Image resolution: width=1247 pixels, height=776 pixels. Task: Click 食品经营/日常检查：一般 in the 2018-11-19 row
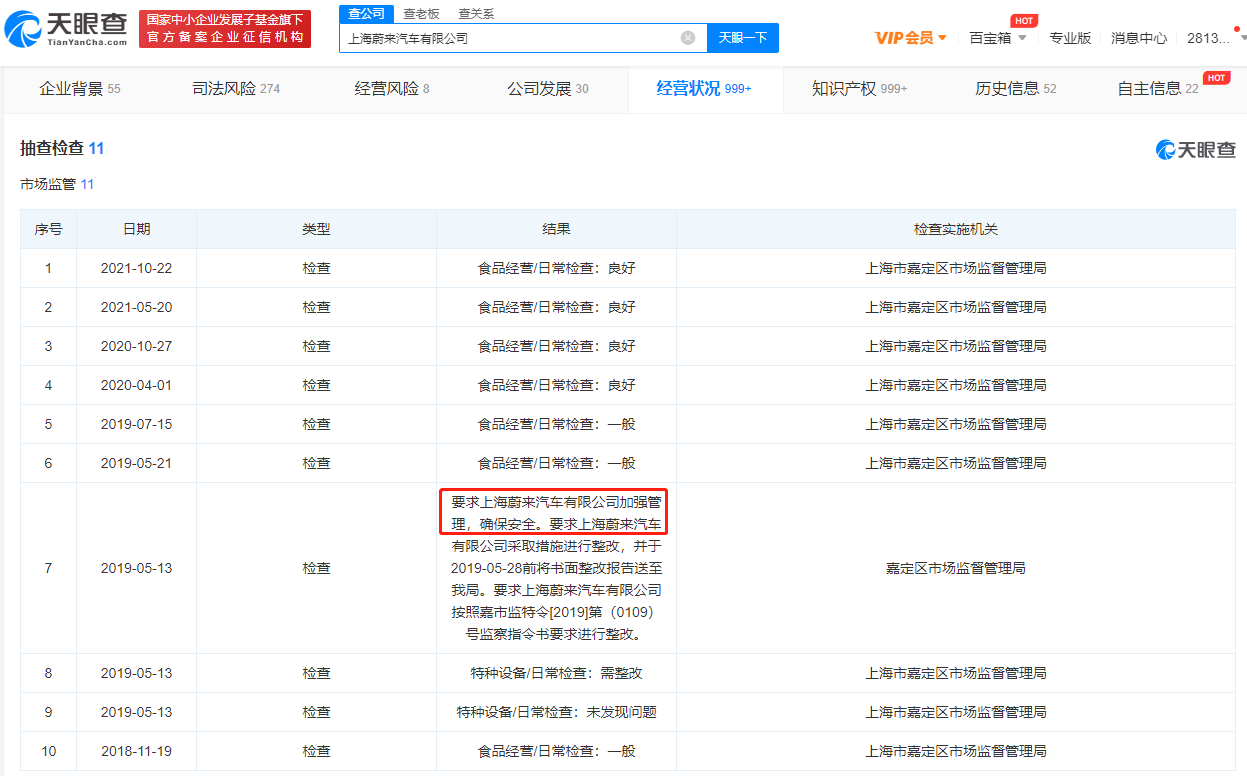pyautogui.click(x=556, y=751)
